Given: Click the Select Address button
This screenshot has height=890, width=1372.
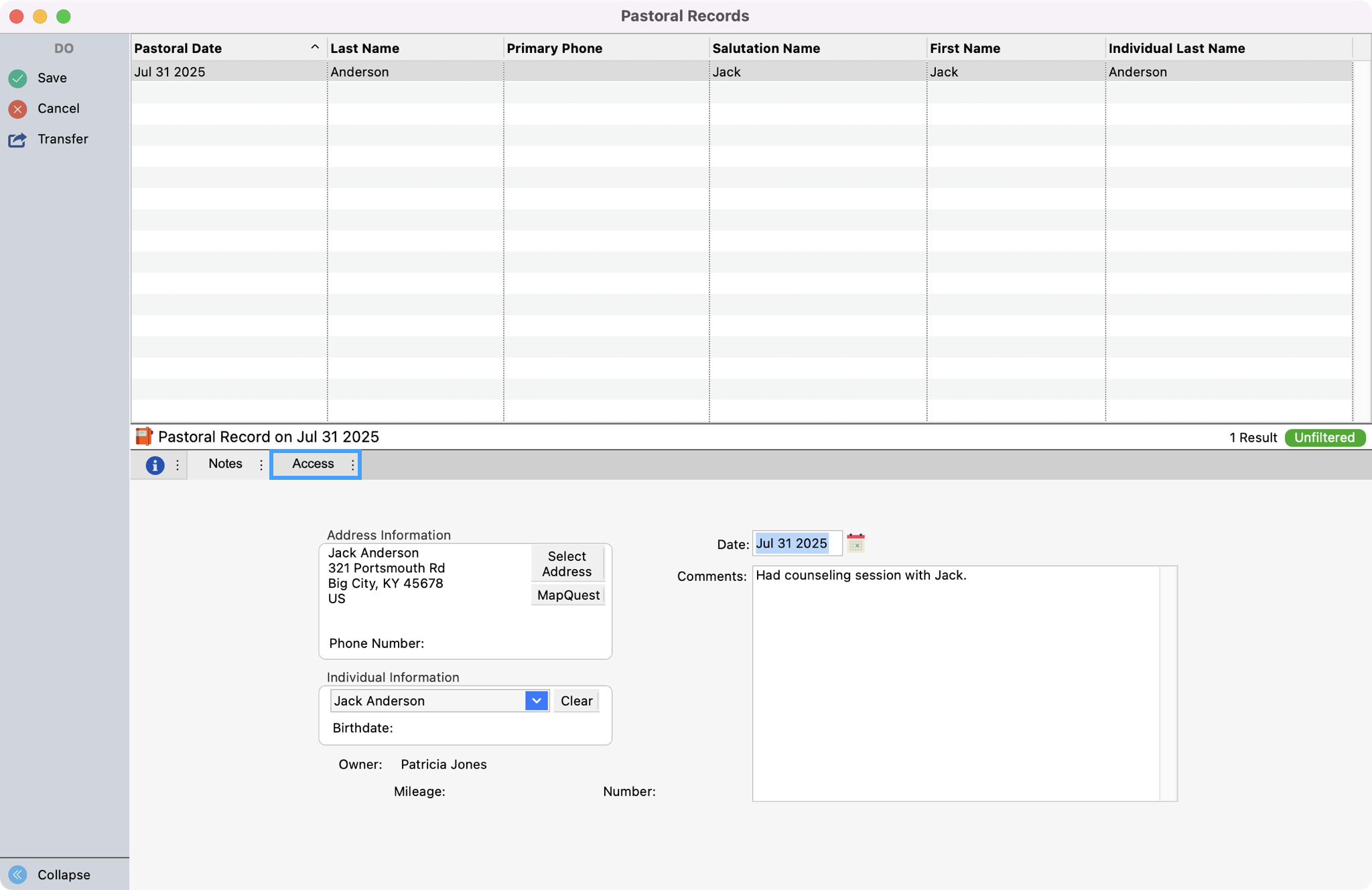Looking at the screenshot, I should click(566, 564).
